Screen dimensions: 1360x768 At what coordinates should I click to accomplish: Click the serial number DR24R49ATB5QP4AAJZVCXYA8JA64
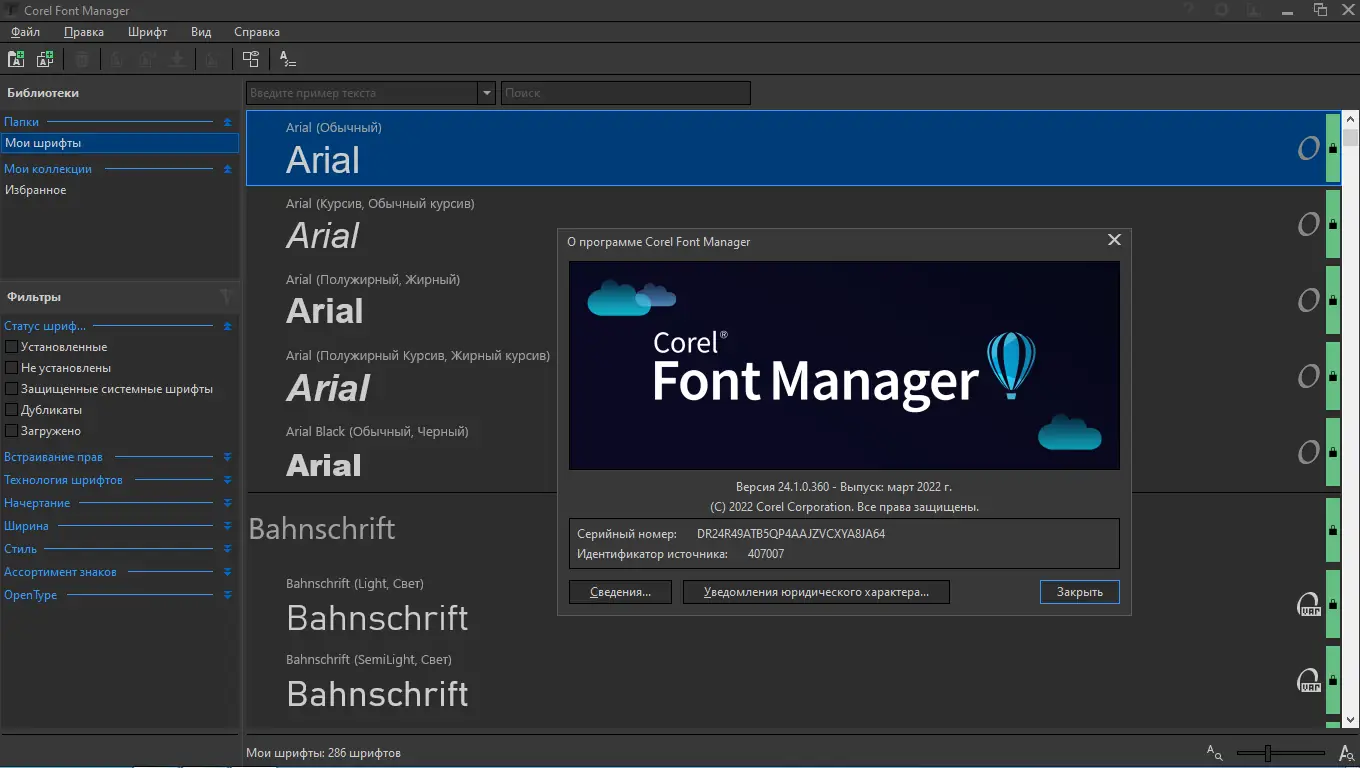[x=791, y=534]
